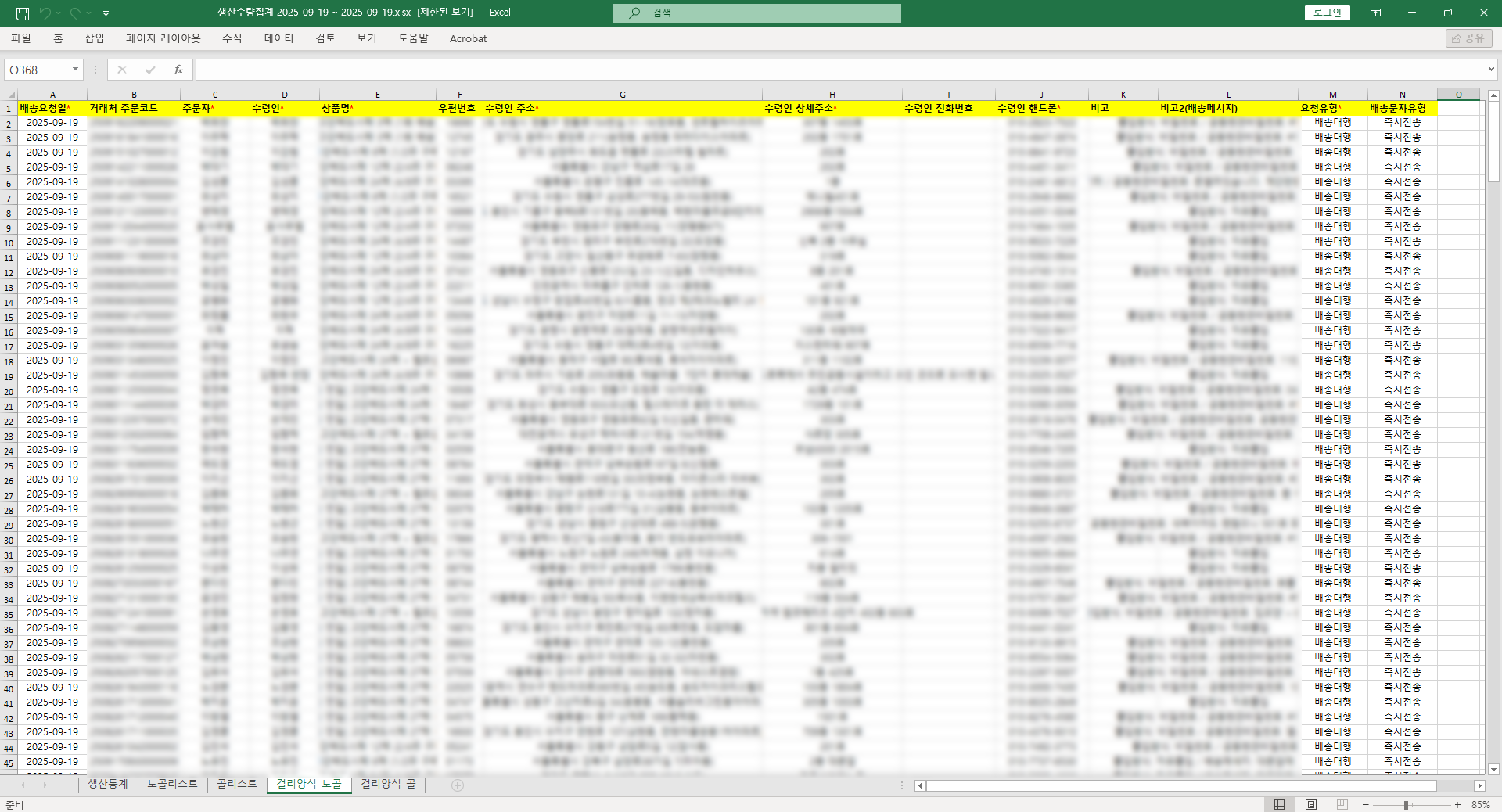This screenshot has width=1502, height=812.
Task: Click the 공유 share button
Action: coord(1468,38)
